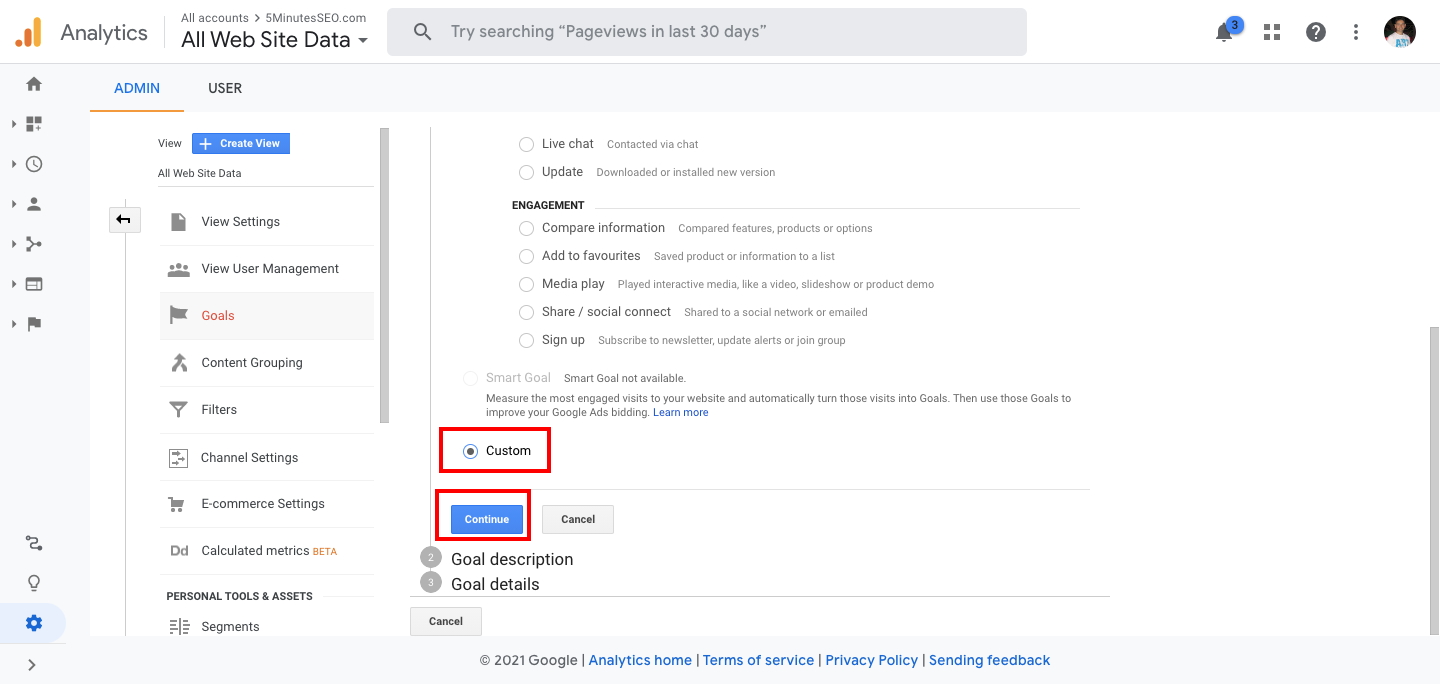The width and height of the screenshot is (1440, 684).
Task: Click the help question mark icon
Action: point(1316,32)
